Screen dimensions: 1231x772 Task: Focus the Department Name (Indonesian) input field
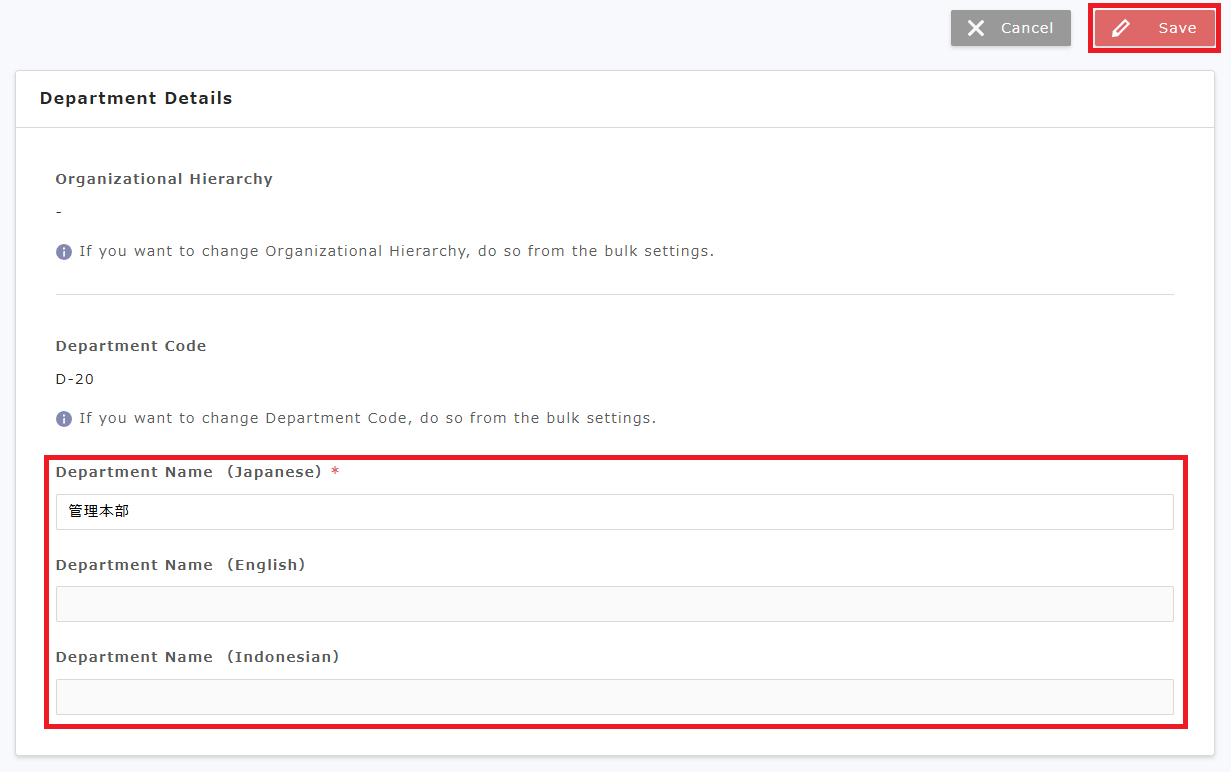[614, 697]
